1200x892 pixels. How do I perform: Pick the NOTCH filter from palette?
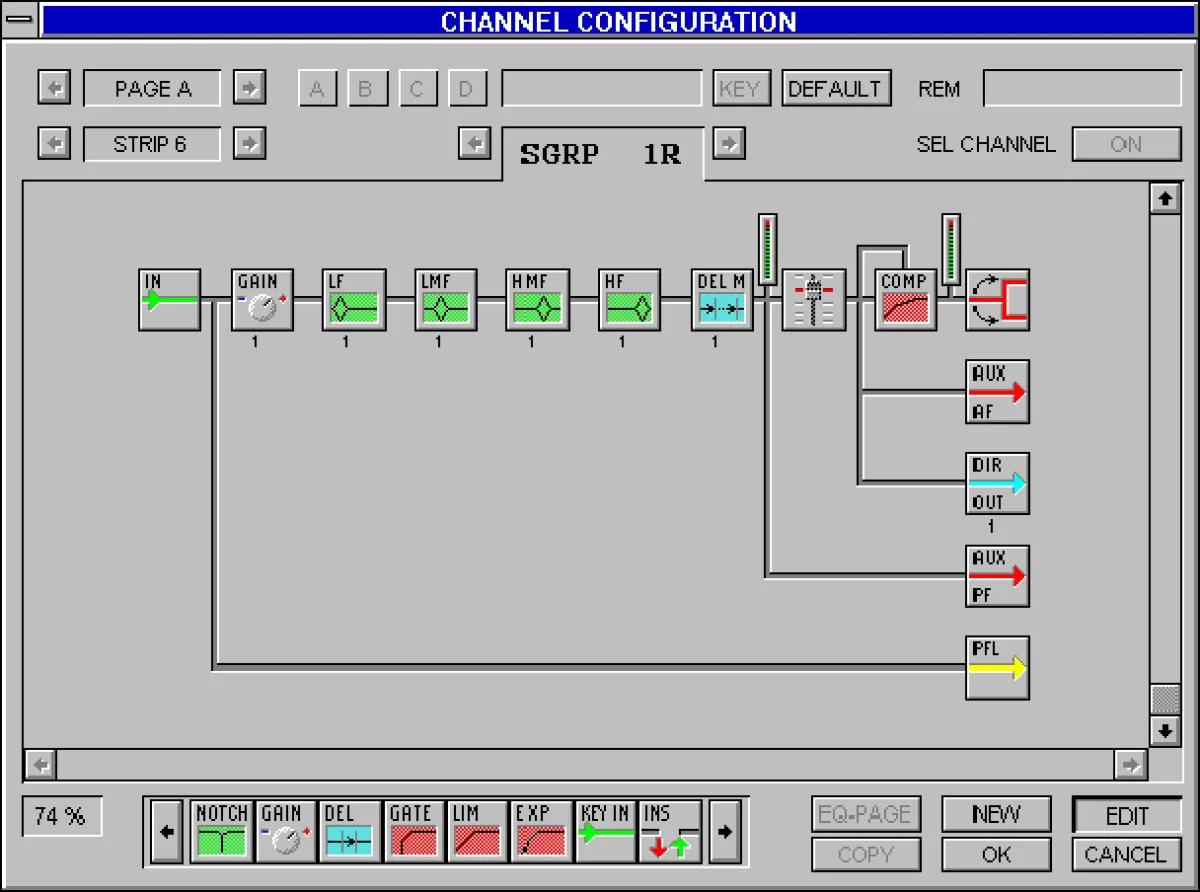pyautogui.click(x=222, y=831)
